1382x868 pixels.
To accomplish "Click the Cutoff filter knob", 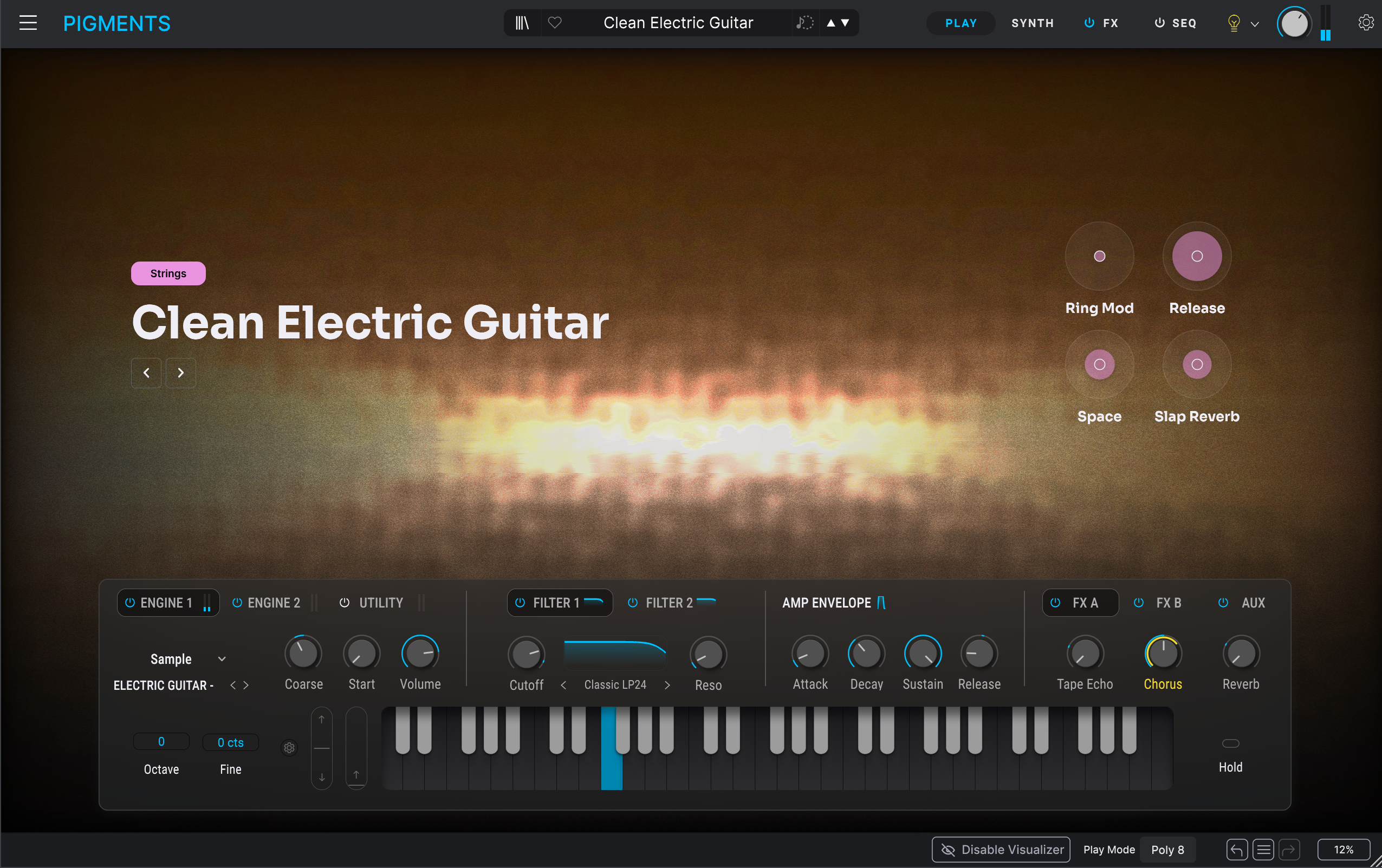I will [x=525, y=654].
